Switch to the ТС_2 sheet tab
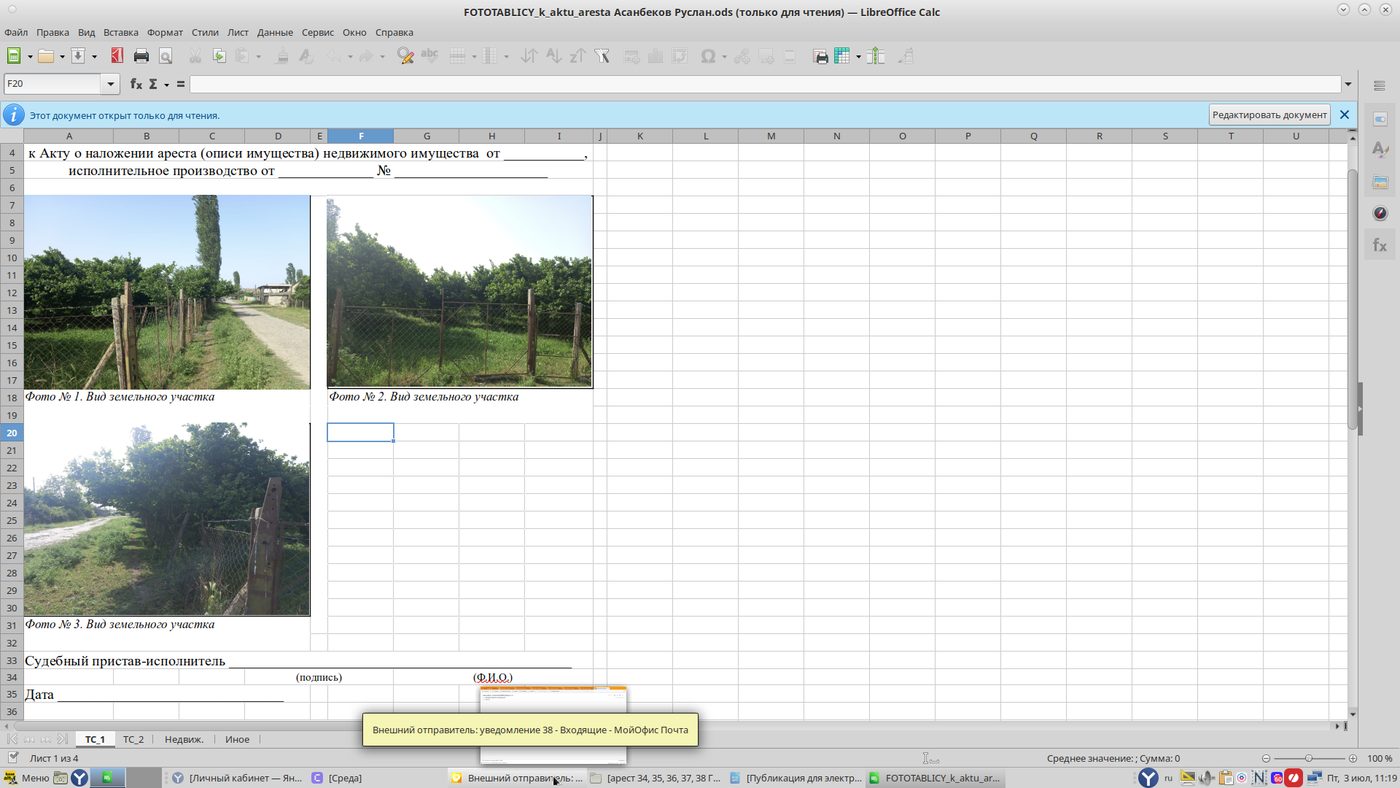 pos(133,739)
